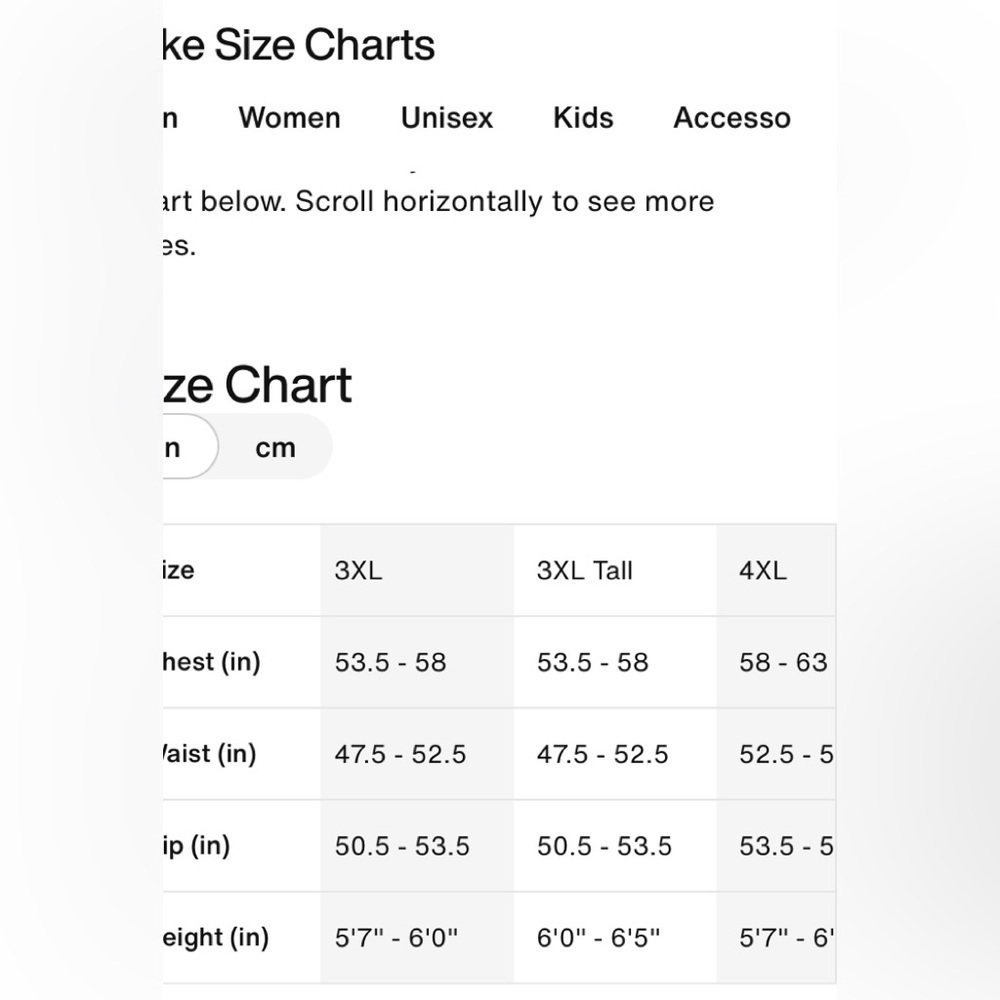
Task: Click the Chest (in) row label
Action: point(211,662)
